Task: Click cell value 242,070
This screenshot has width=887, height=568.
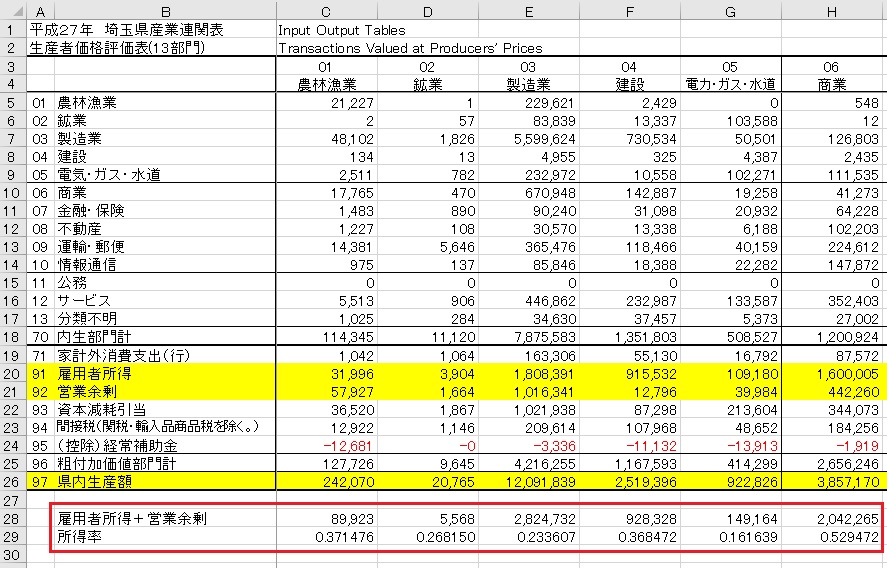Action: [348, 482]
